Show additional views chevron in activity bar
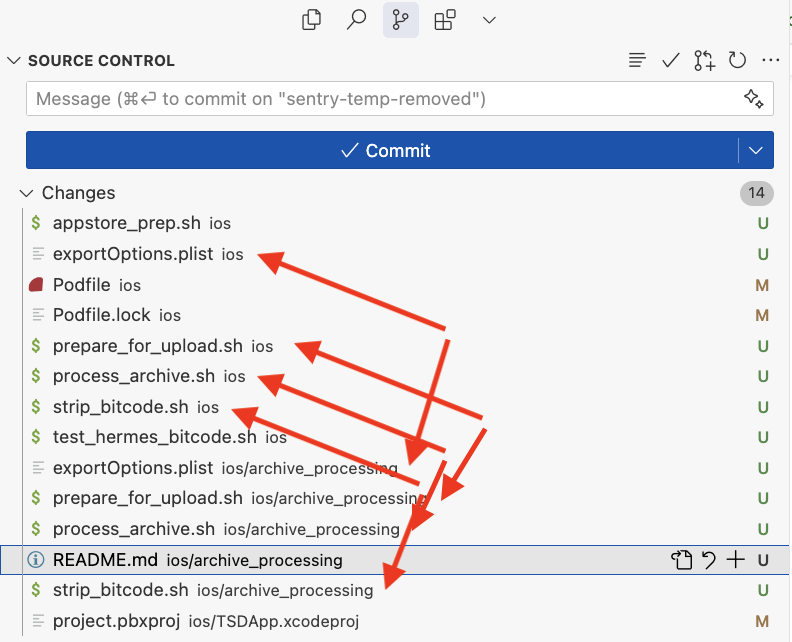 pos(489,20)
